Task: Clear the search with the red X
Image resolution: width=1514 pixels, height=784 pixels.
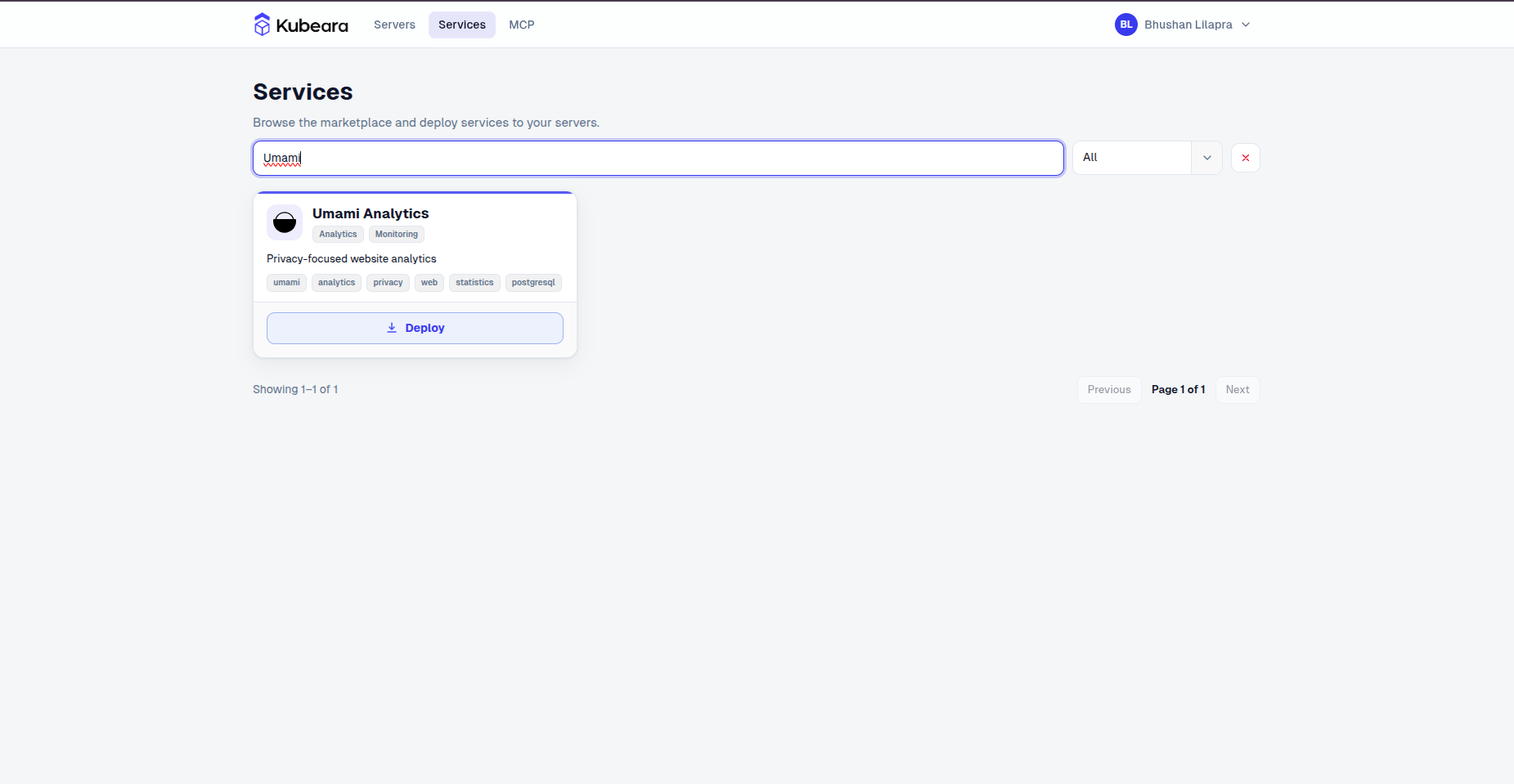Action: click(x=1246, y=158)
